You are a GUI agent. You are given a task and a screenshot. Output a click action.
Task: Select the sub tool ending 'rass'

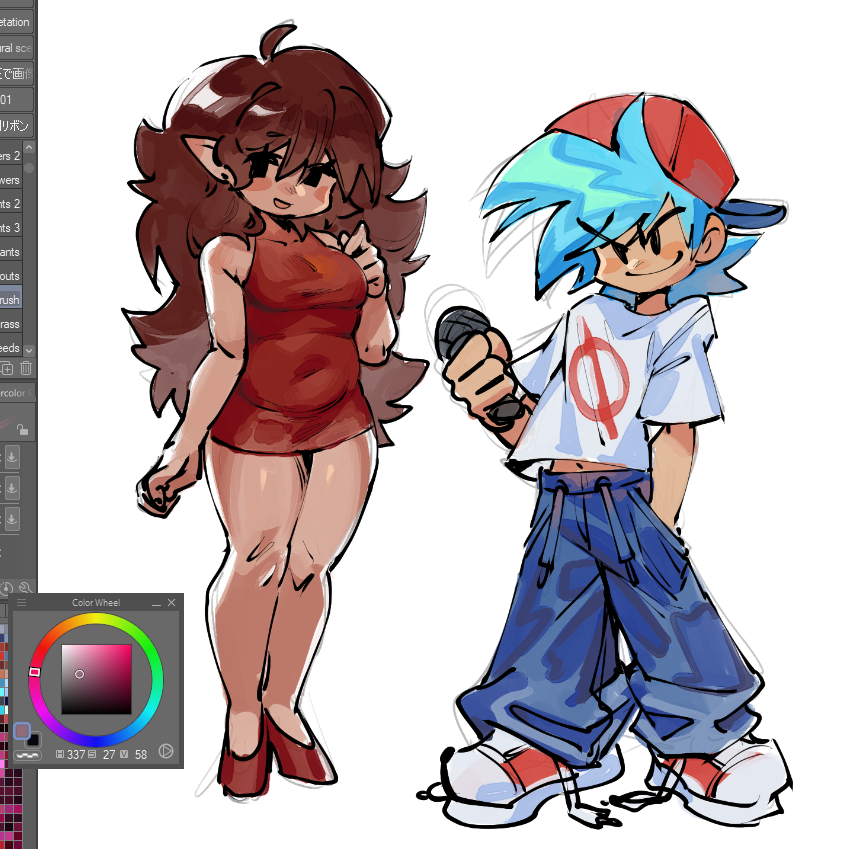pyautogui.click(x=11, y=324)
